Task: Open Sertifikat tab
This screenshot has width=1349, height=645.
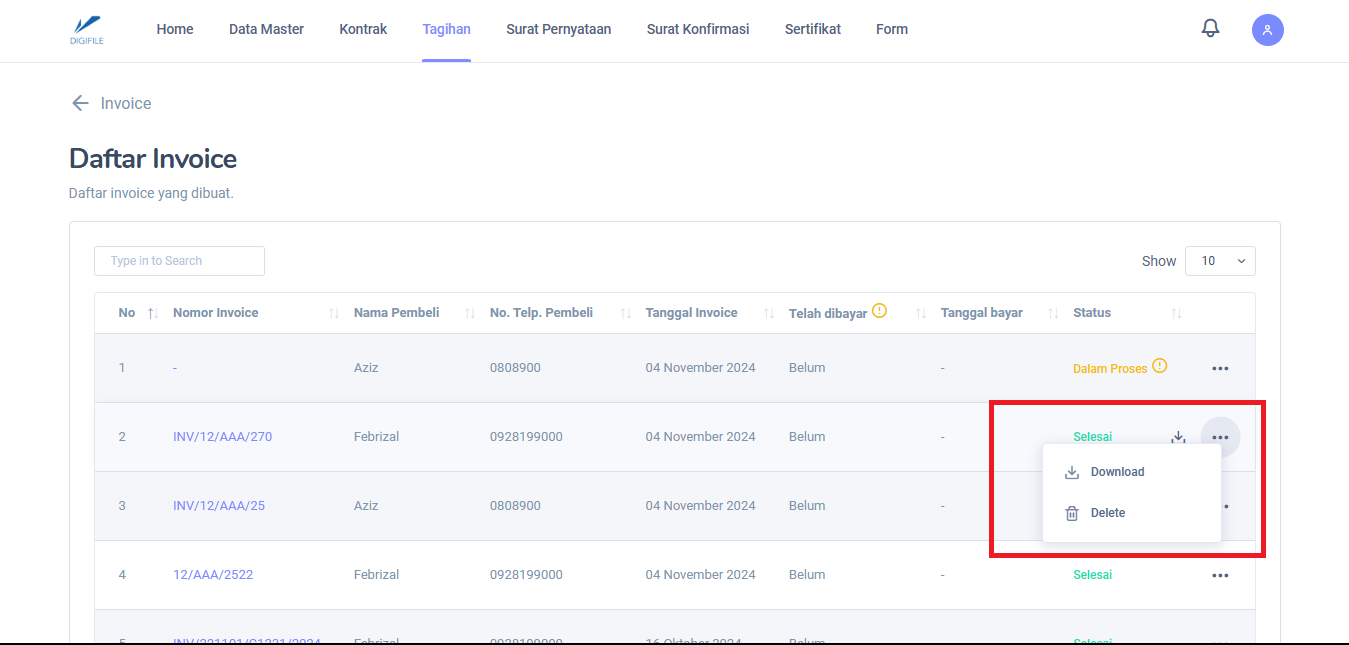Action: [x=813, y=29]
